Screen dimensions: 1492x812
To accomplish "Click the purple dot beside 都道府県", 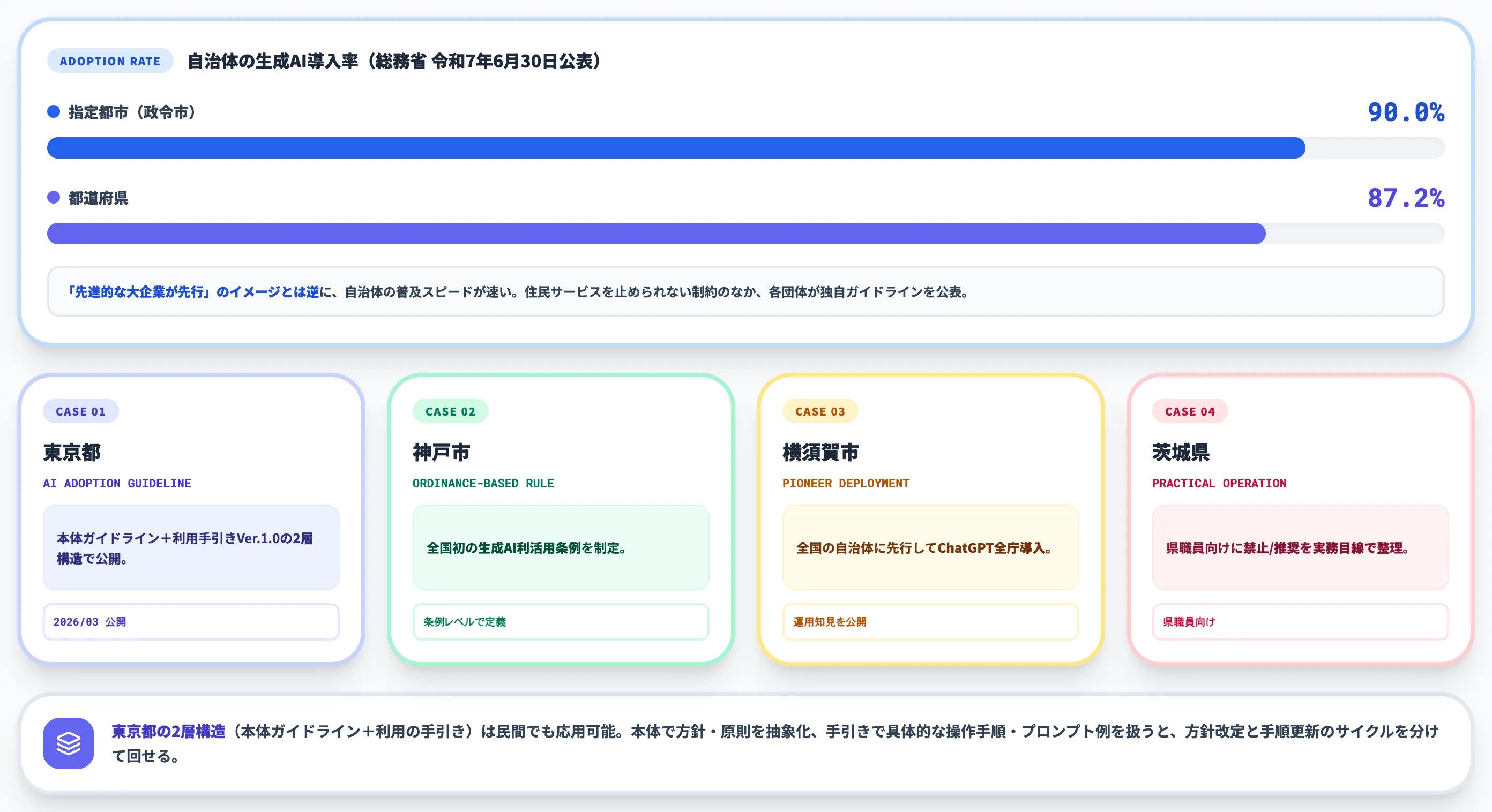I will (x=53, y=197).
